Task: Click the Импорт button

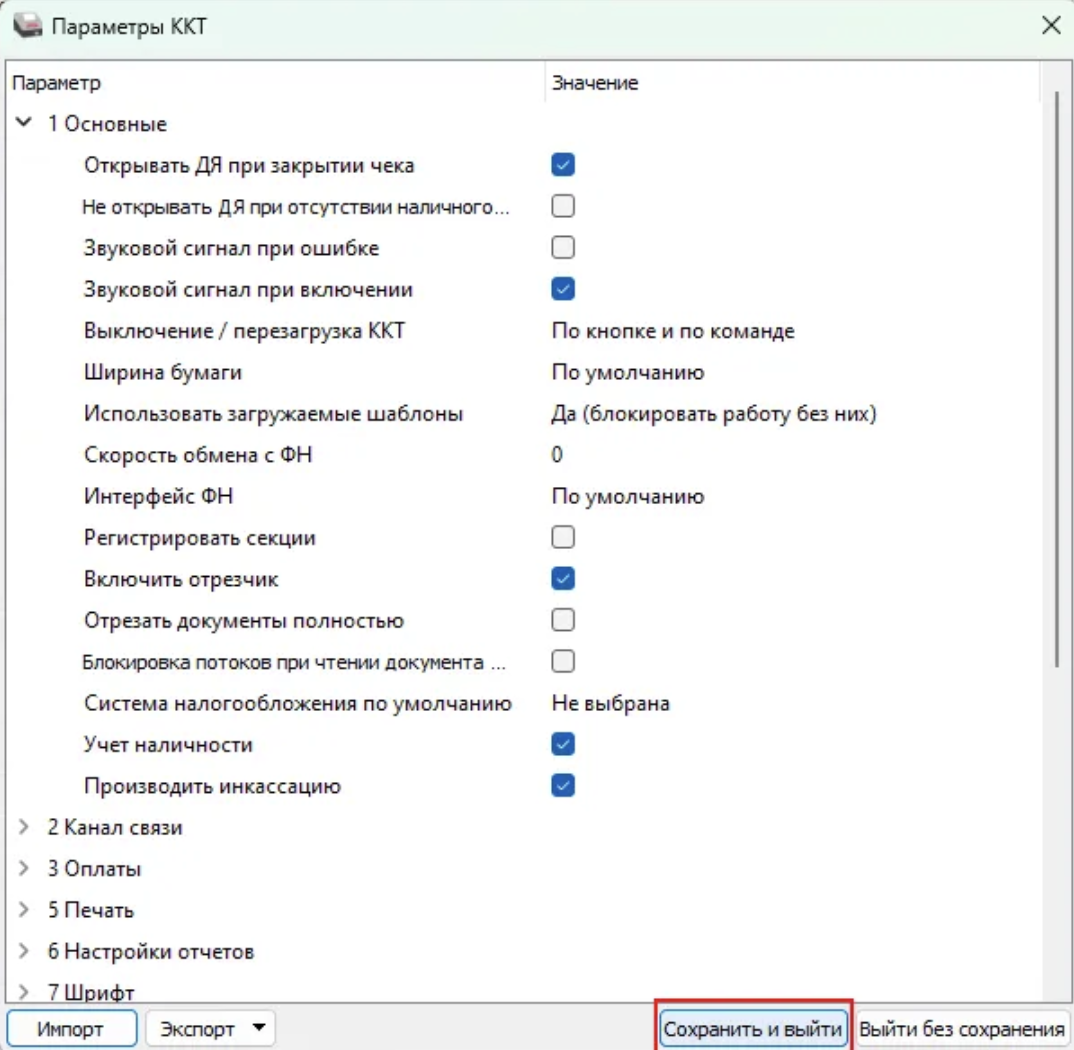Action: [71, 1028]
